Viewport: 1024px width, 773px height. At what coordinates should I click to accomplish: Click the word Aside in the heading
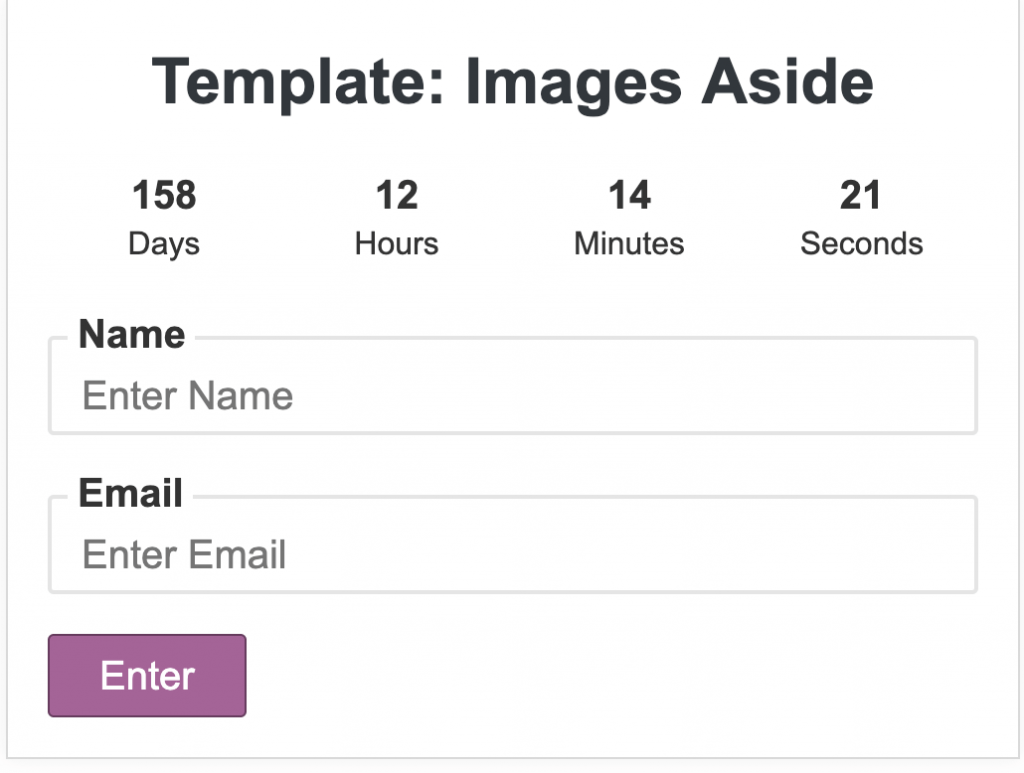coord(788,81)
